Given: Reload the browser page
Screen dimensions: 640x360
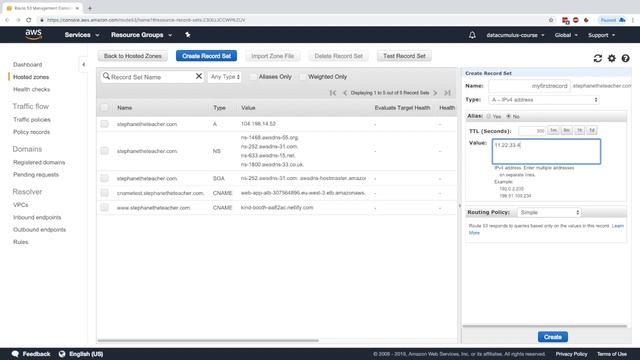Looking at the screenshot, I should click(x=29, y=20).
